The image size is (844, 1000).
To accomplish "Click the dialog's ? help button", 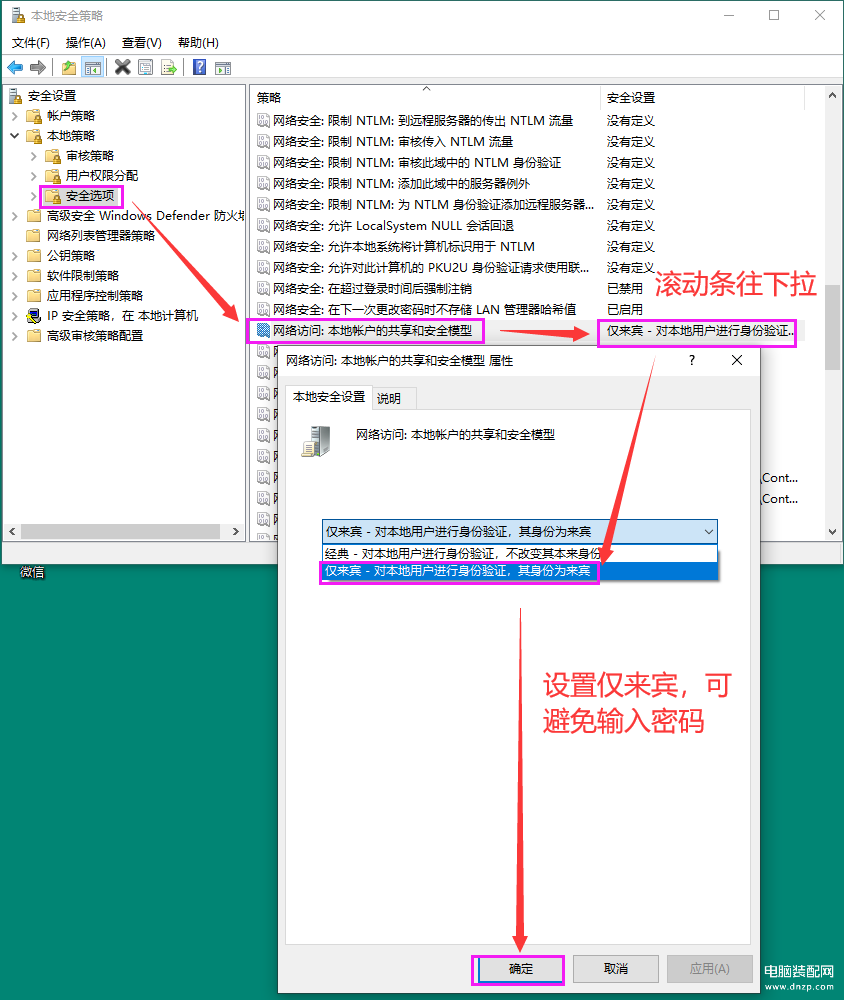I will (692, 360).
